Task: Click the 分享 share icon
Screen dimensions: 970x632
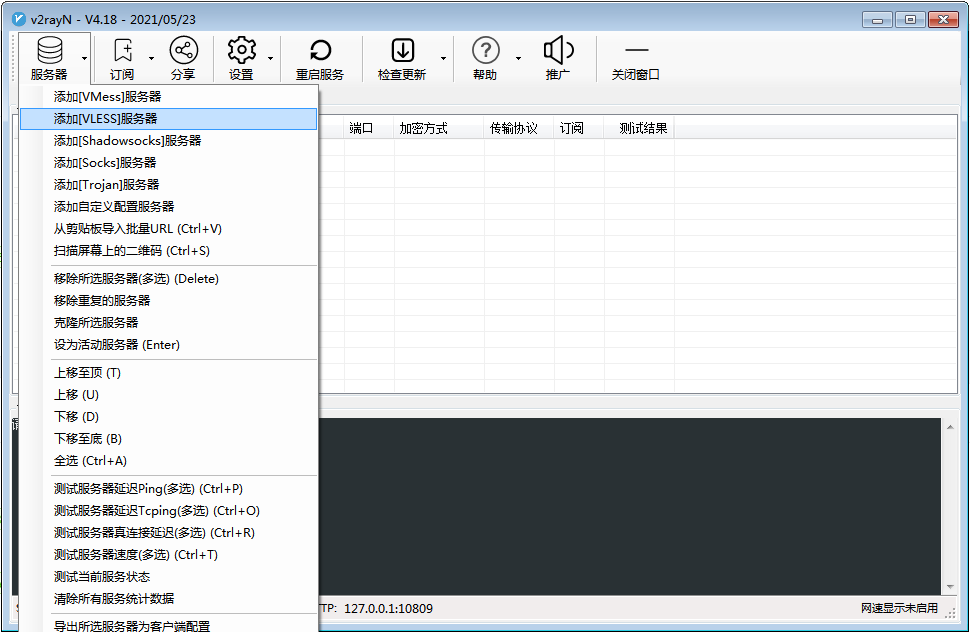Action: click(184, 50)
